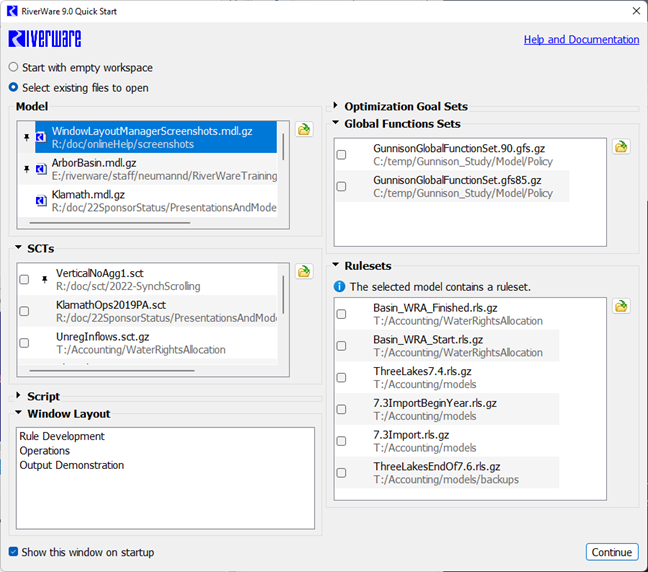Collapse the Window Layout section
This screenshot has height=572, width=648.
pyautogui.click(x=19, y=414)
